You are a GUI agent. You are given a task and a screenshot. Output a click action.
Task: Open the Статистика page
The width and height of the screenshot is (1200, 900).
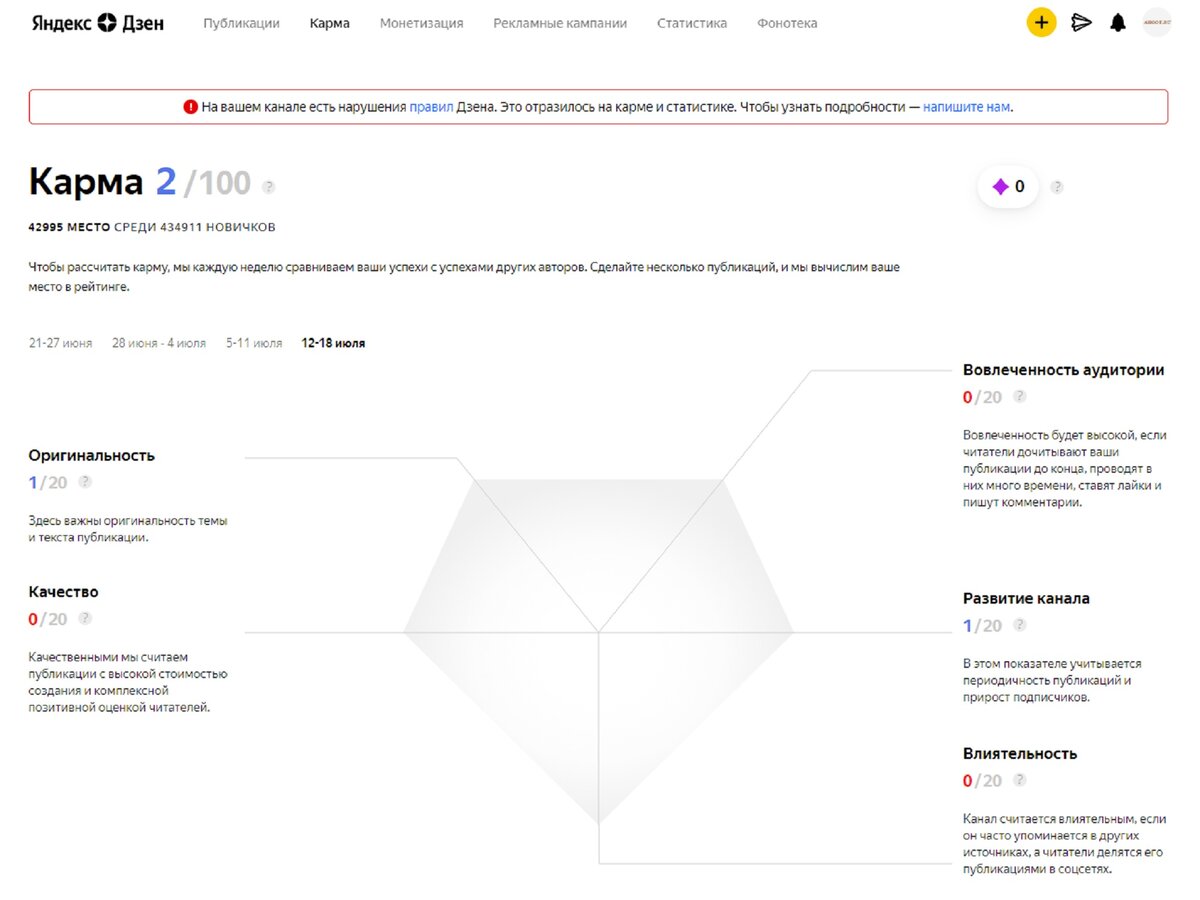pyautogui.click(x=691, y=22)
